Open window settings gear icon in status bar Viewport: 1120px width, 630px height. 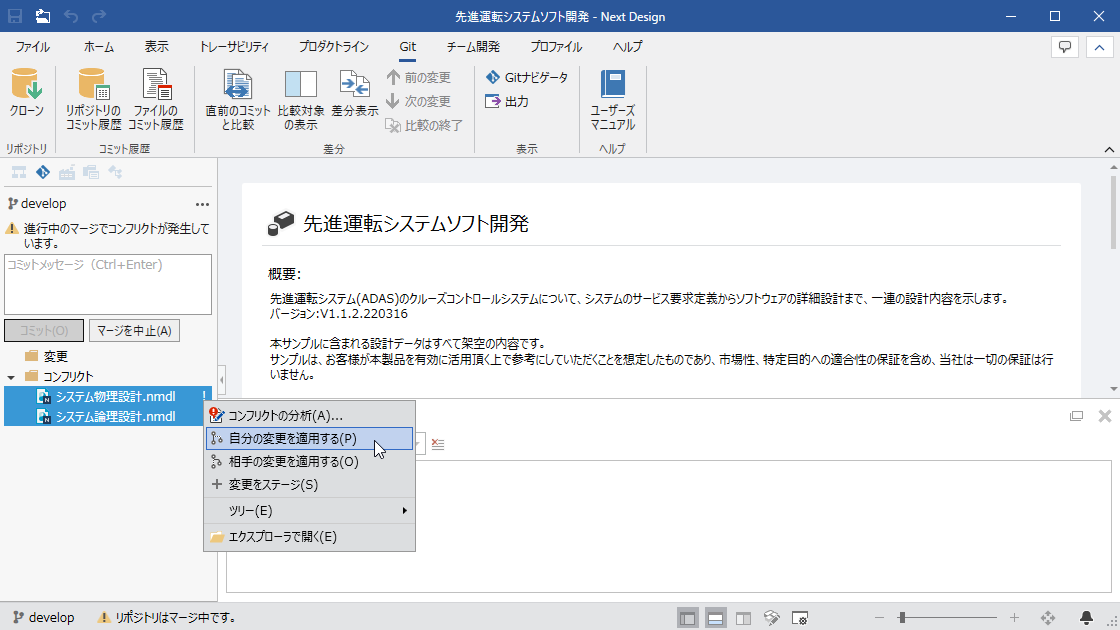pos(800,618)
